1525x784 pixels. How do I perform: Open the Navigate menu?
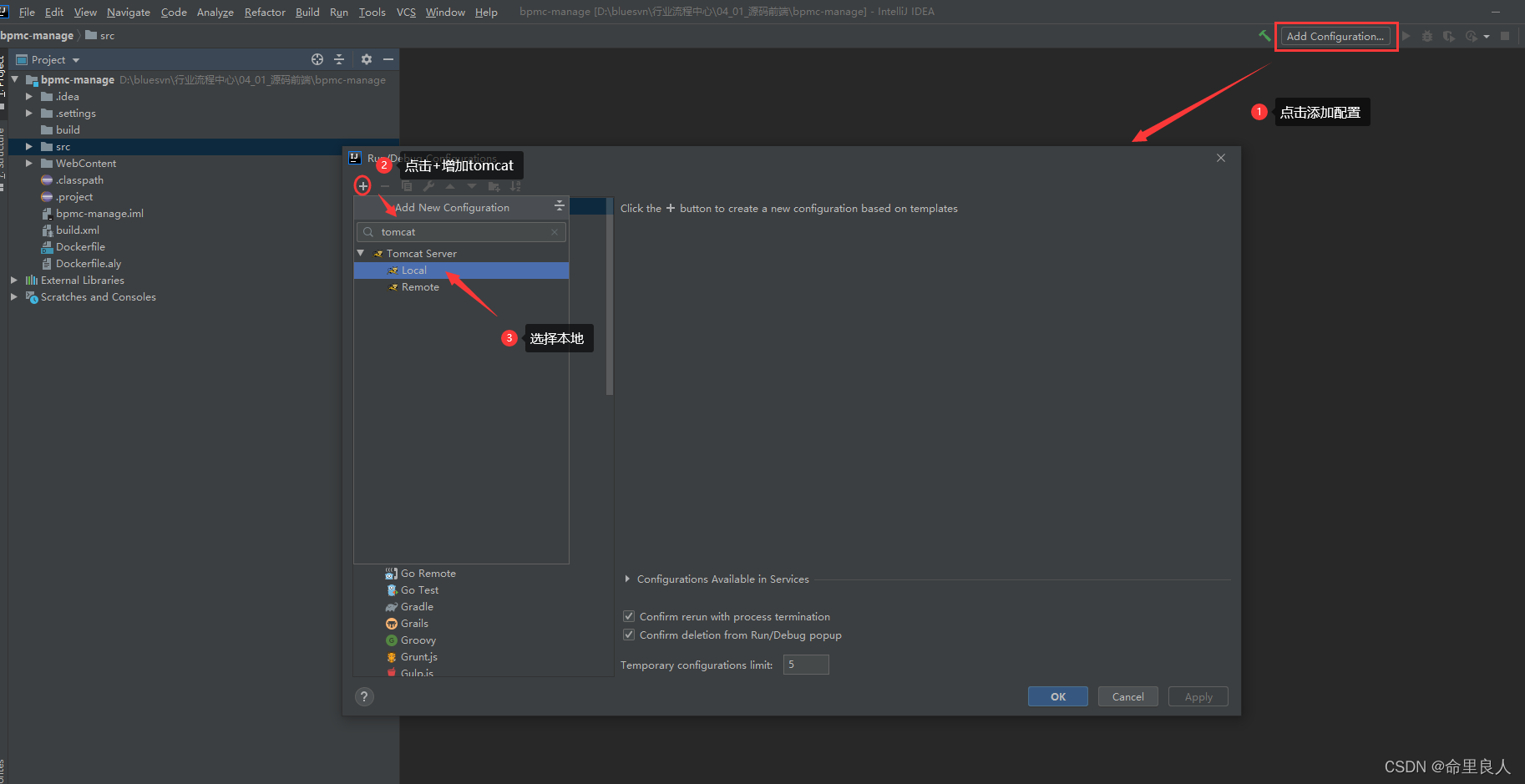click(129, 12)
